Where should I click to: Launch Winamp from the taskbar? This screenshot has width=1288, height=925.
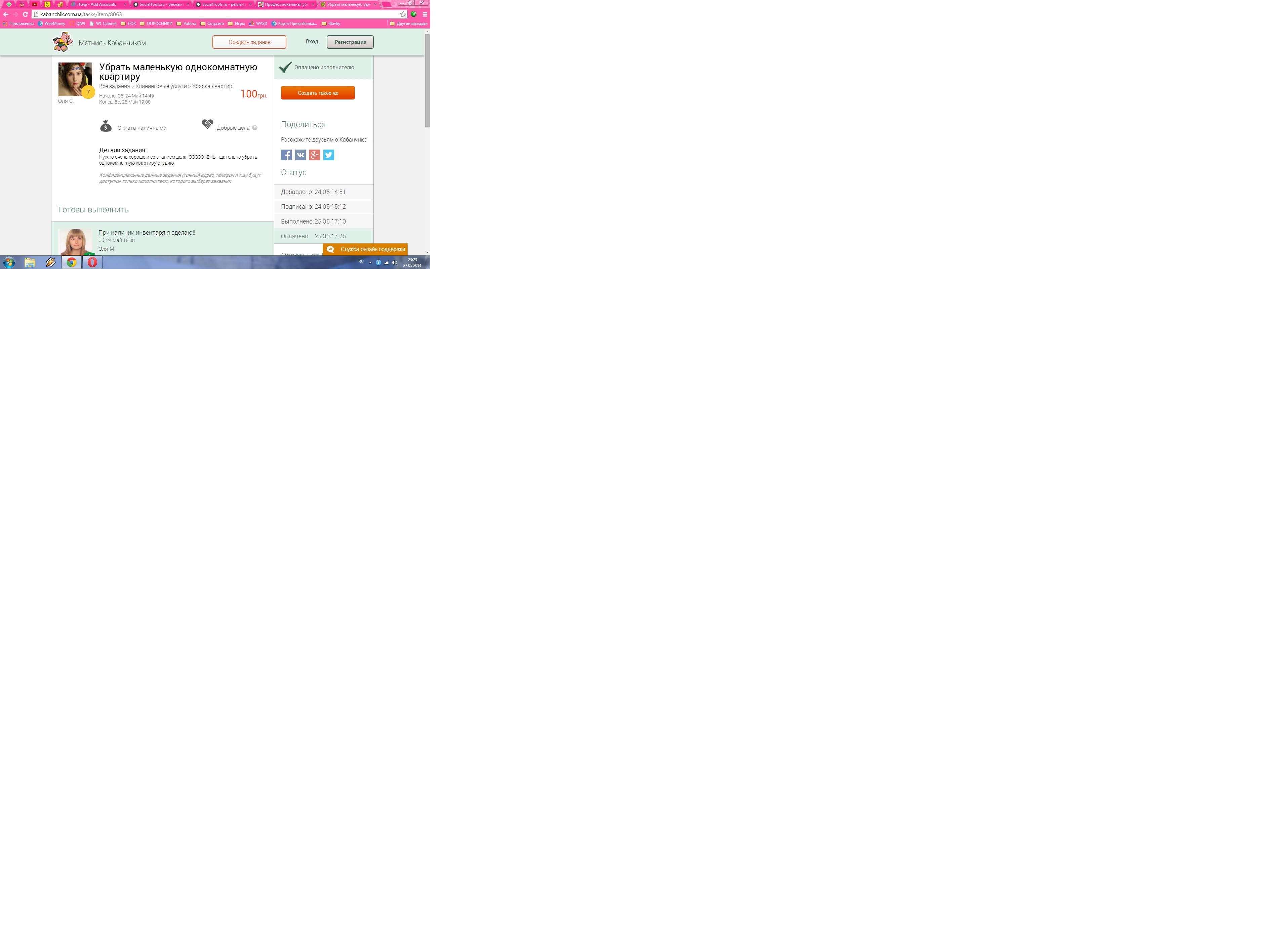click(50, 262)
